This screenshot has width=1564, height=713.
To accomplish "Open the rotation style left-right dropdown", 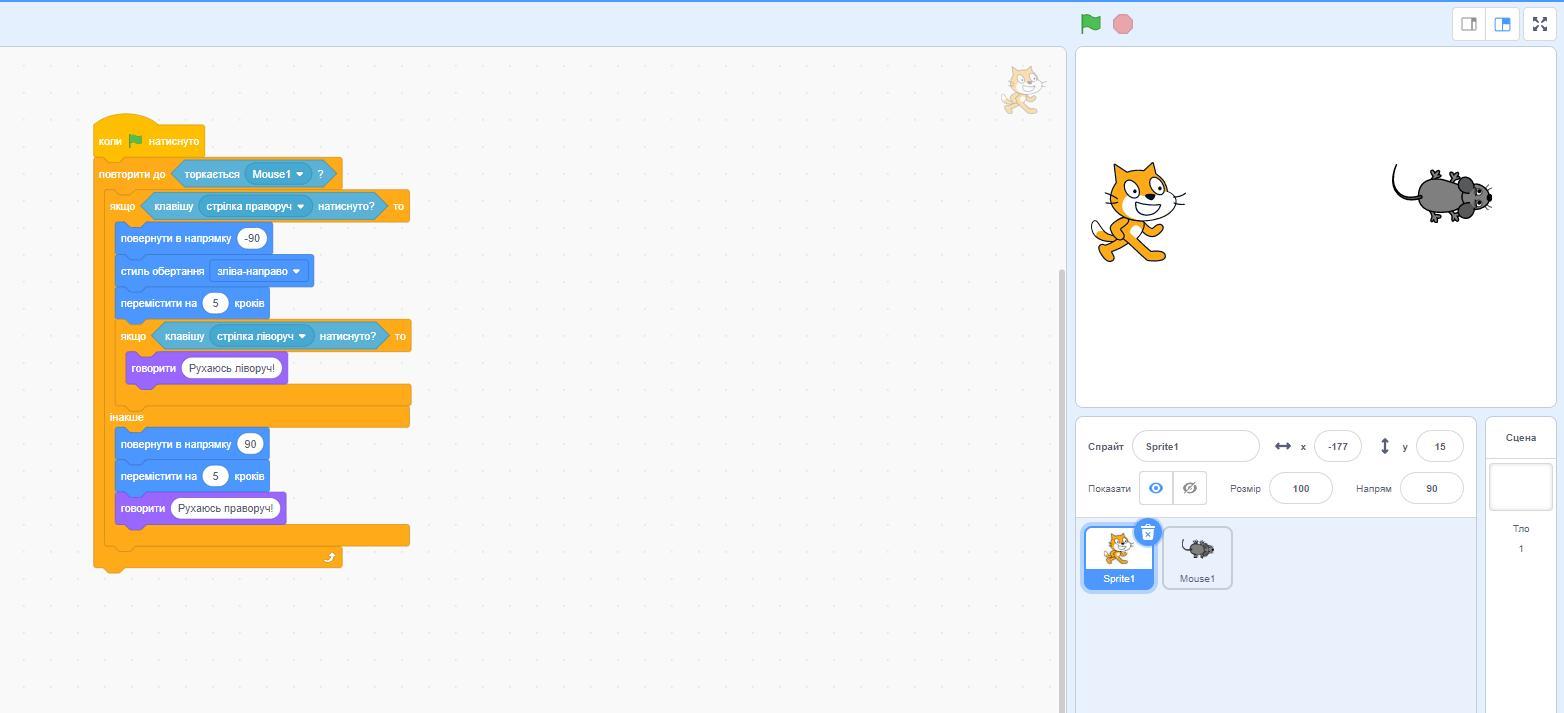I will [x=258, y=271].
